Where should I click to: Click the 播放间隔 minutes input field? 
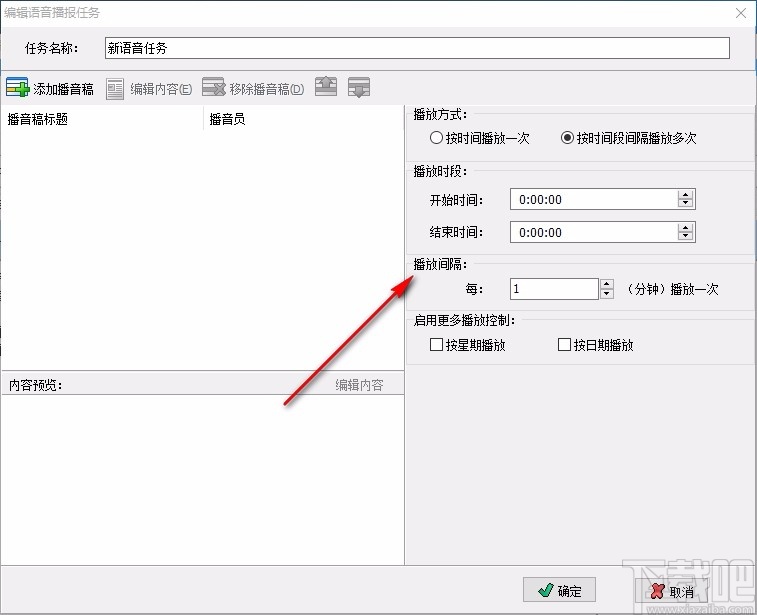pos(554,289)
